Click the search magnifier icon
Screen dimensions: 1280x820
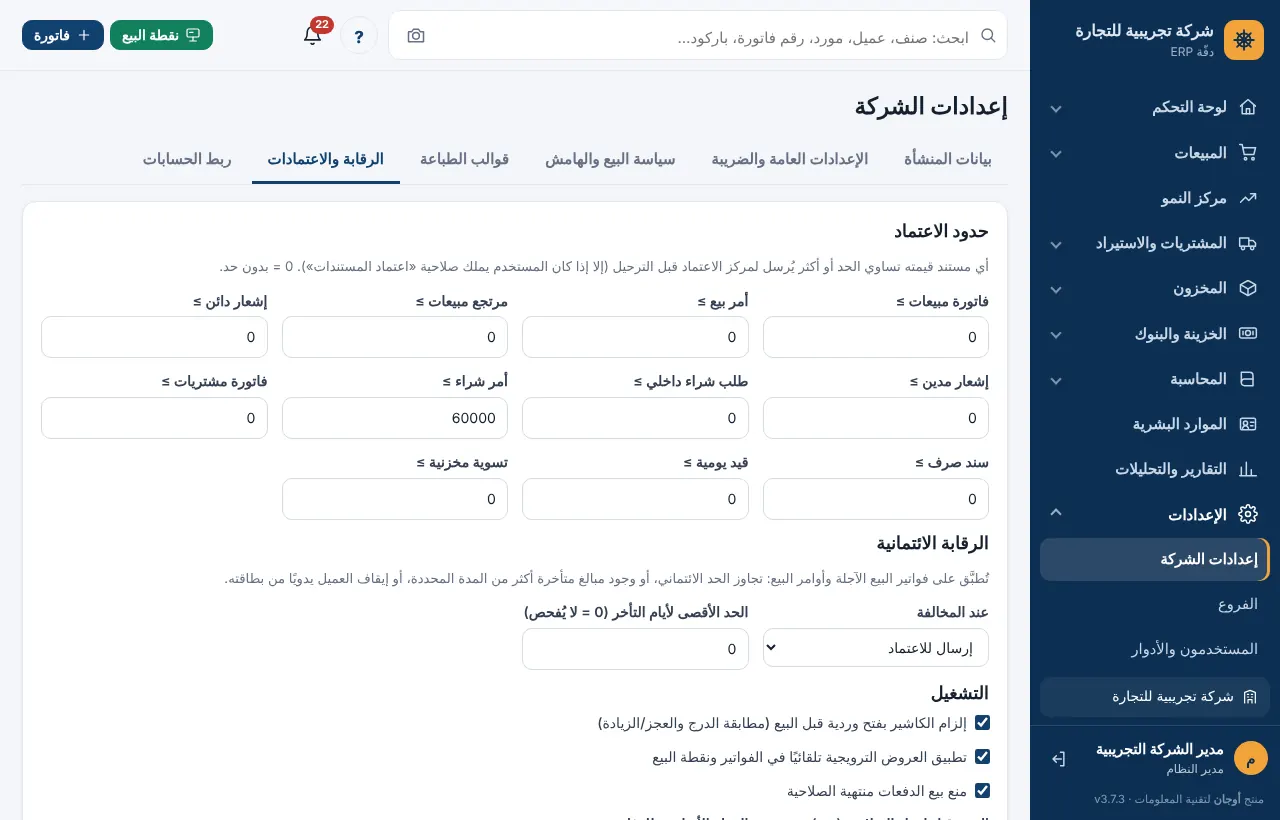coord(988,35)
